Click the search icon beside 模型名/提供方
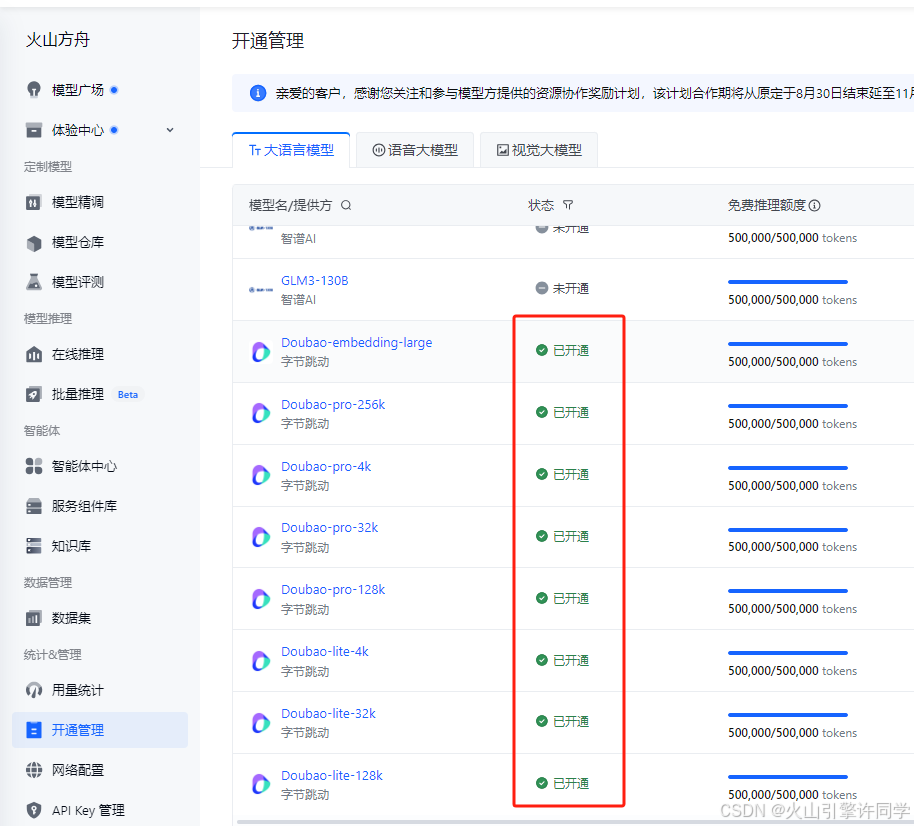 [346, 205]
